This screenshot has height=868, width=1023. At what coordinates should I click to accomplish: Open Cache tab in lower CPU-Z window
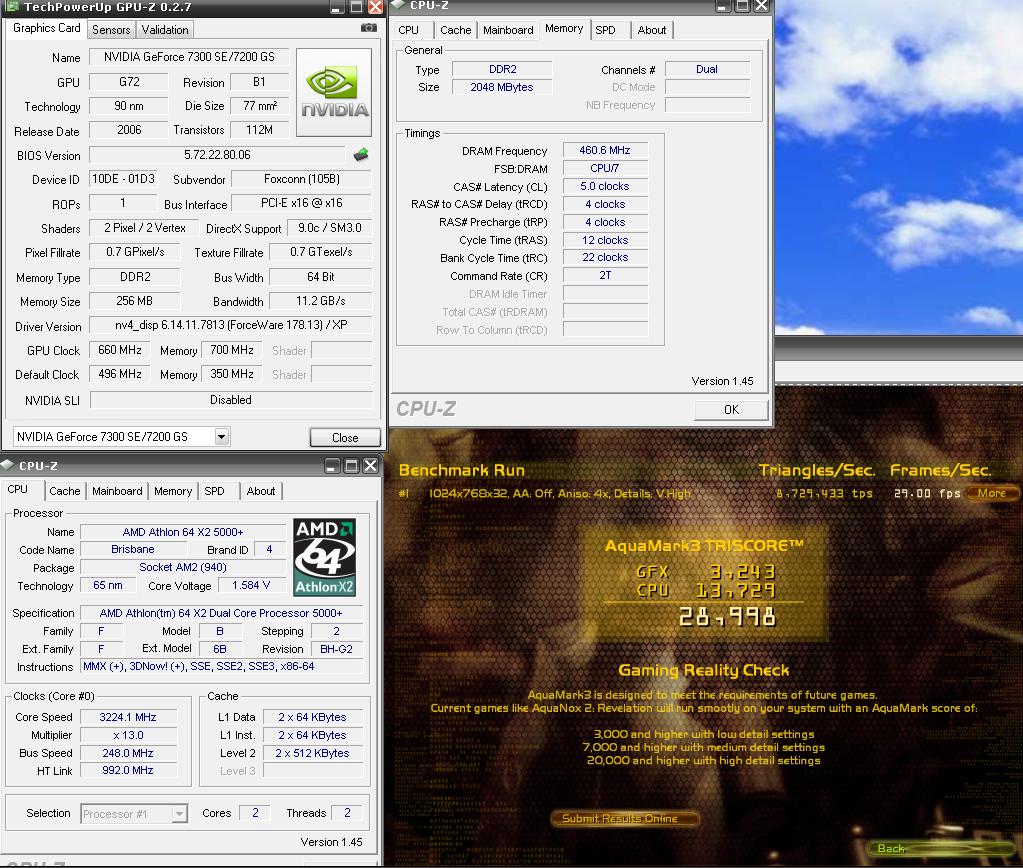pyautogui.click(x=65, y=491)
